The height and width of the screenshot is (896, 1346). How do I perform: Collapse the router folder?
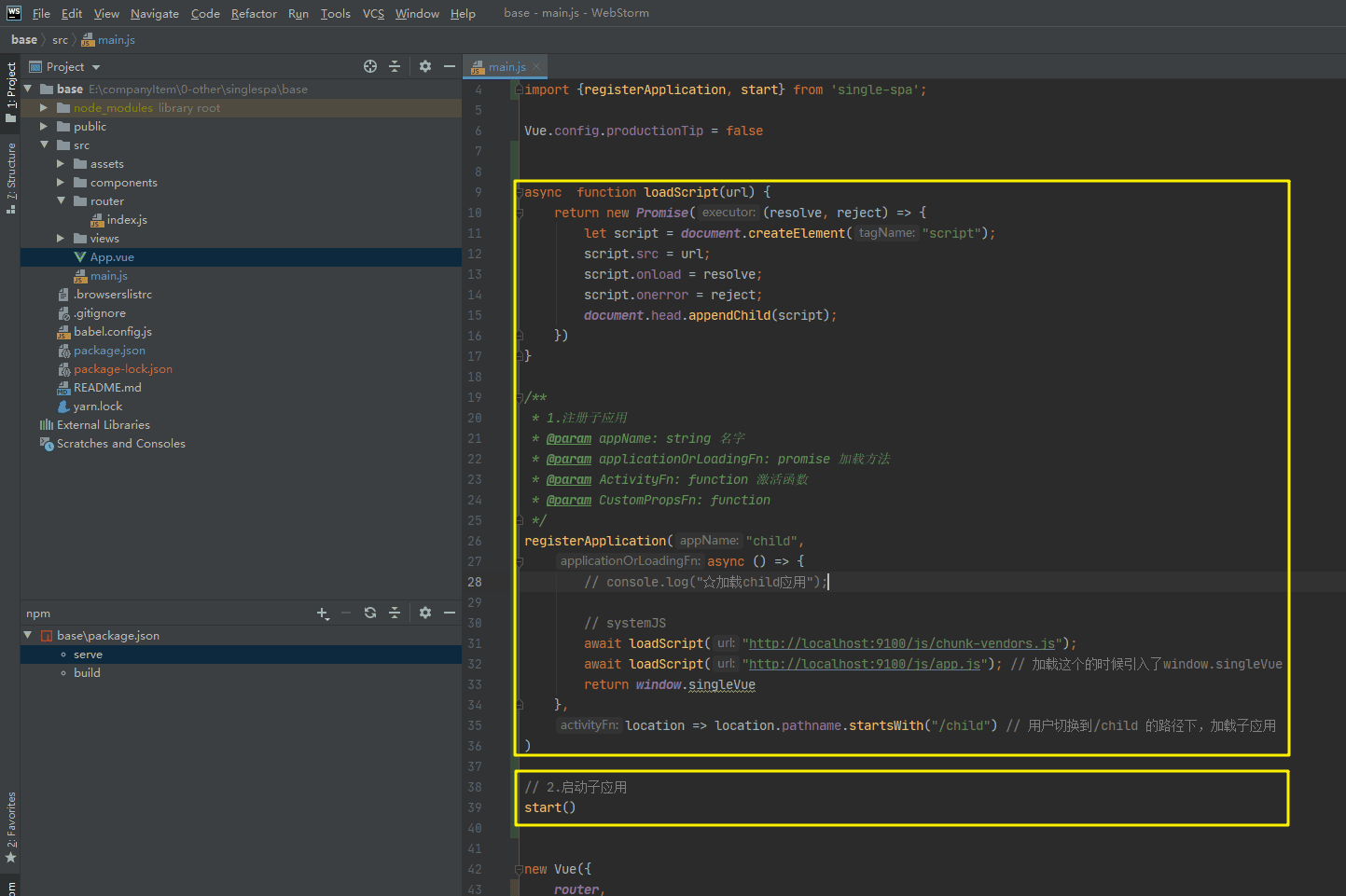[x=61, y=201]
